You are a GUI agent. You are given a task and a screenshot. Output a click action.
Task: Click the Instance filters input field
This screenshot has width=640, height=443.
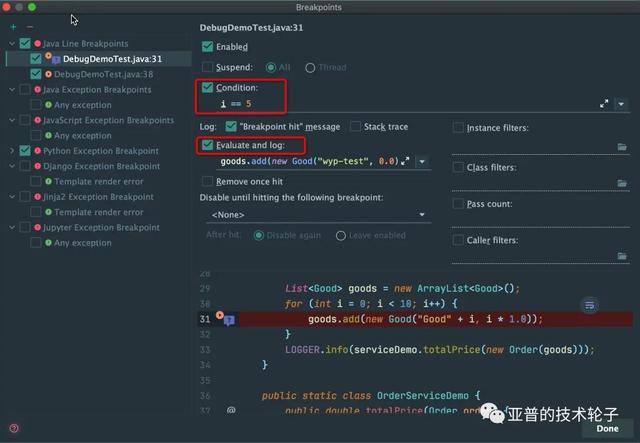pos(534,147)
